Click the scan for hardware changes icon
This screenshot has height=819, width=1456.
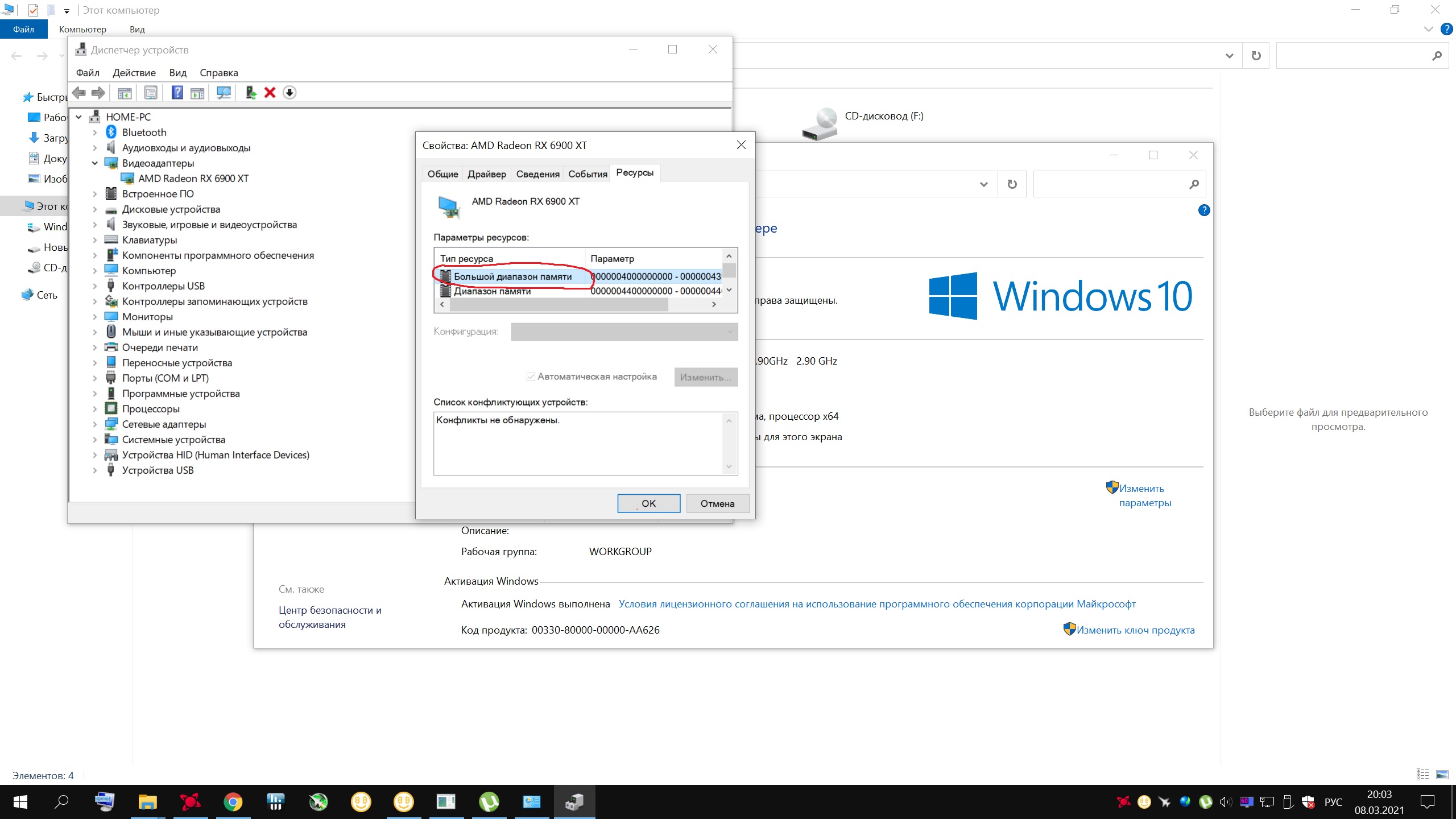click(224, 93)
